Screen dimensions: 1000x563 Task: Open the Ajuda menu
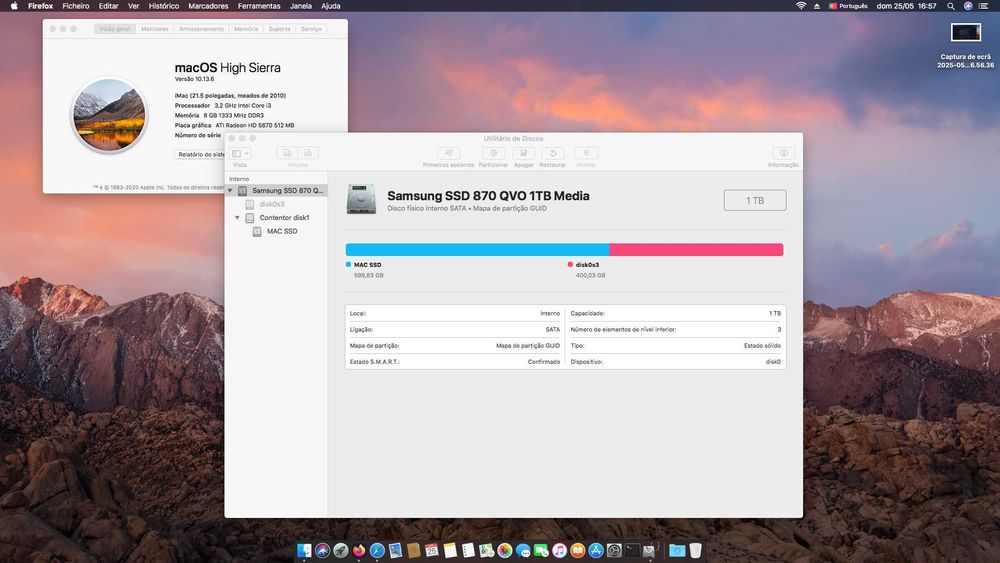(x=330, y=6)
